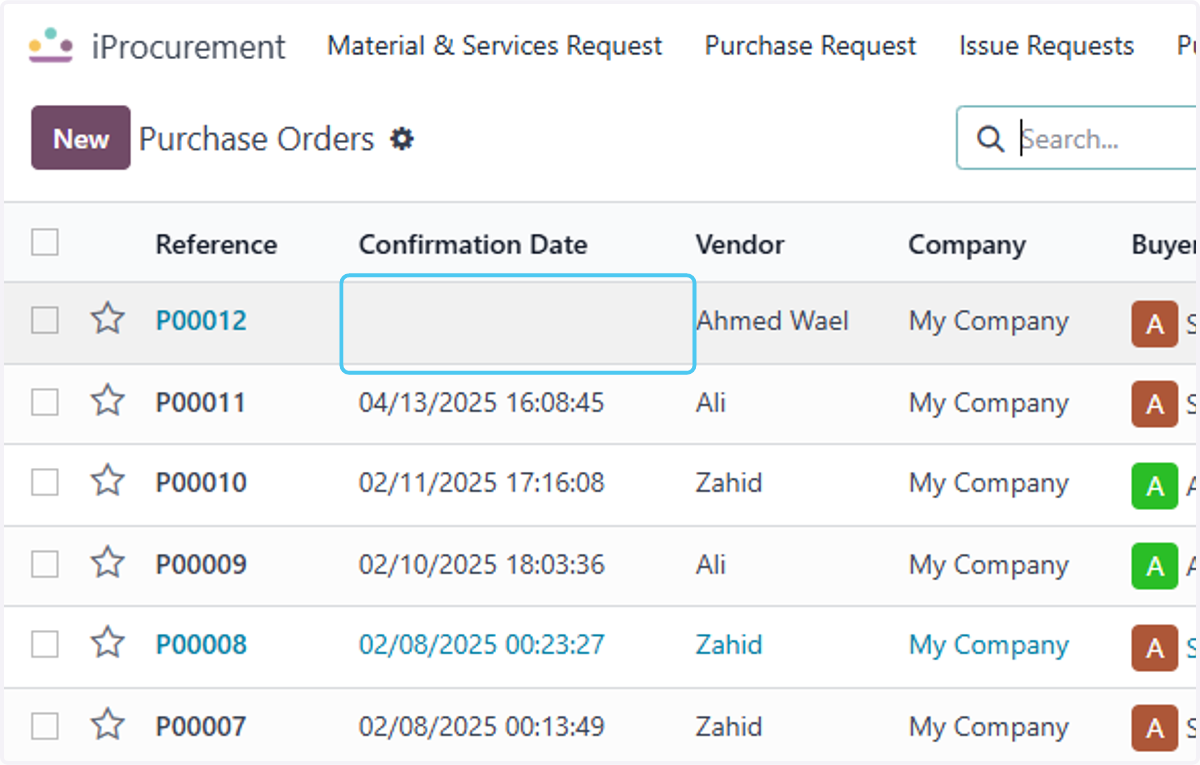Click My Company in the P00011 row

[989, 404]
